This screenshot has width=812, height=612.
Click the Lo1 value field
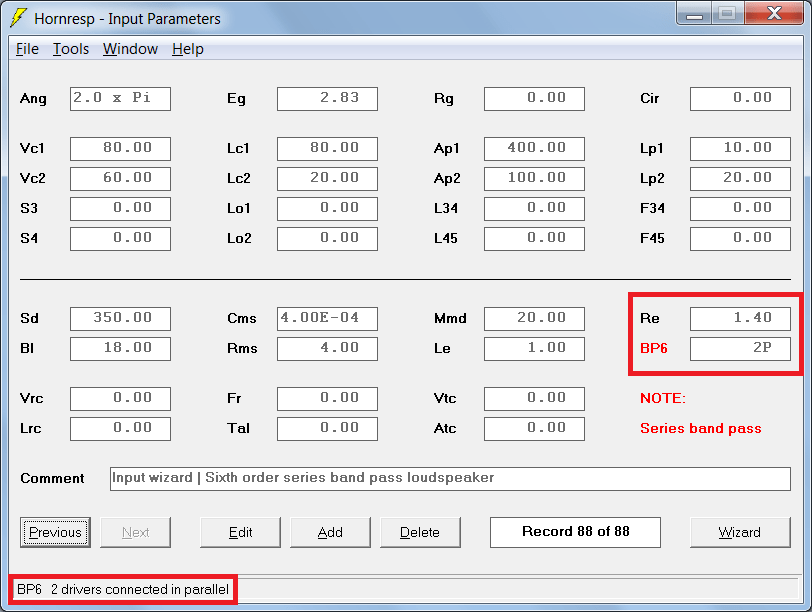(327, 209)
